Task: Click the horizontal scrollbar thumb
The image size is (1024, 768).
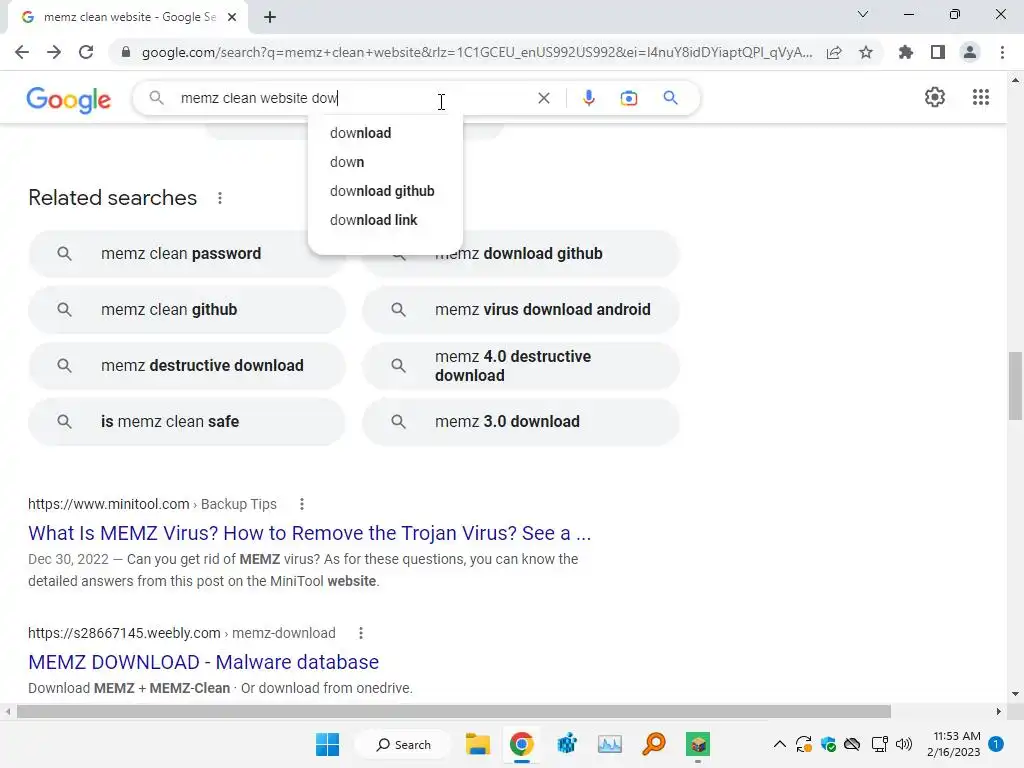Action: tap(454, 711)
